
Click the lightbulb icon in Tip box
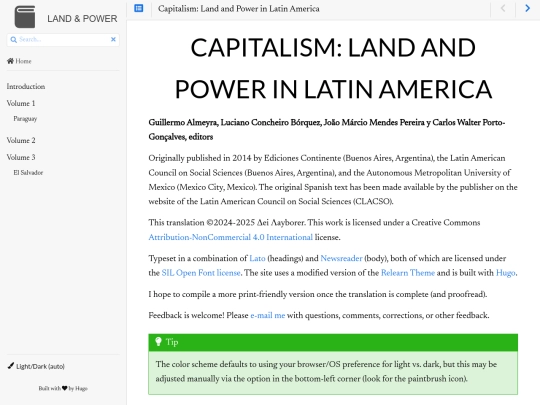coord(158,342)
